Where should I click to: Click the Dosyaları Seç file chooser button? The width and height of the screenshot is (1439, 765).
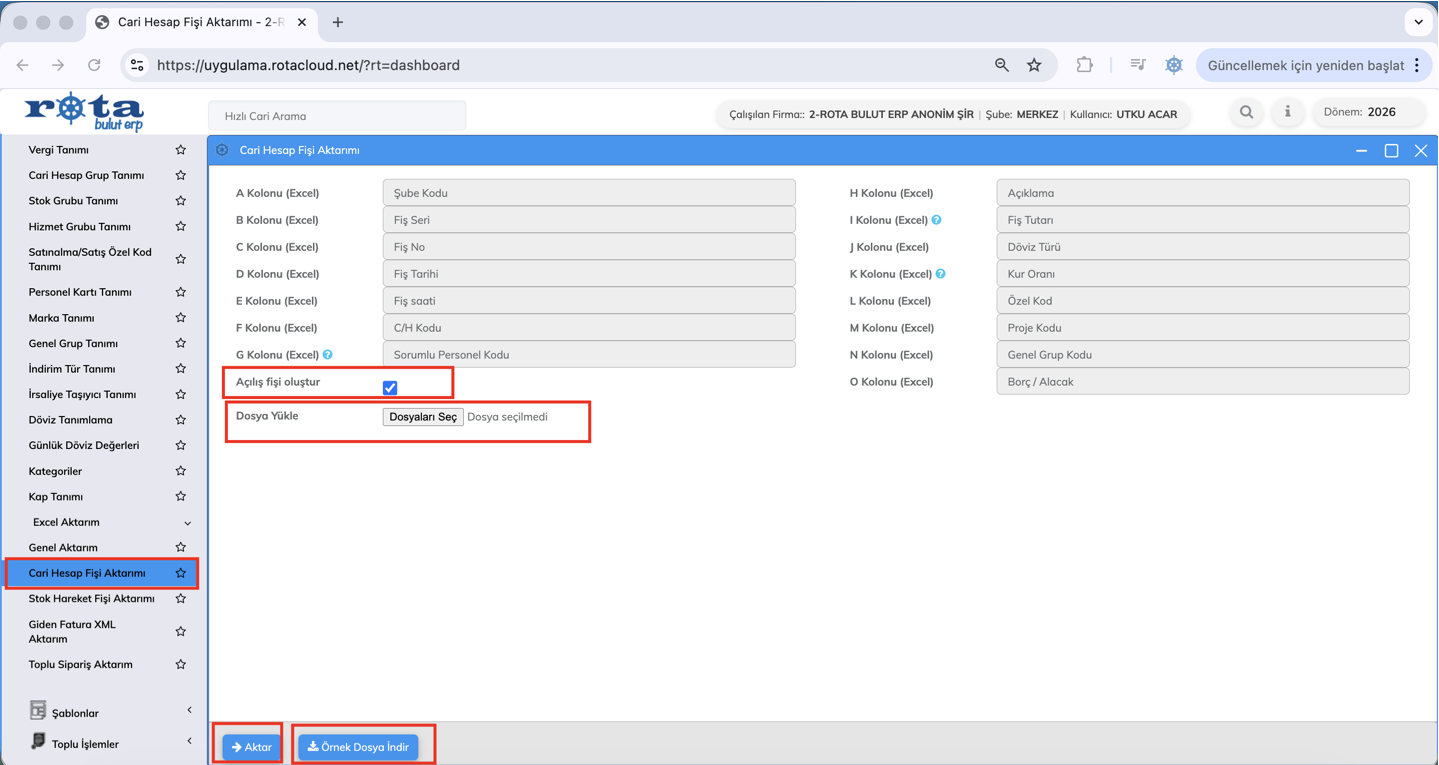coord(422,417)
